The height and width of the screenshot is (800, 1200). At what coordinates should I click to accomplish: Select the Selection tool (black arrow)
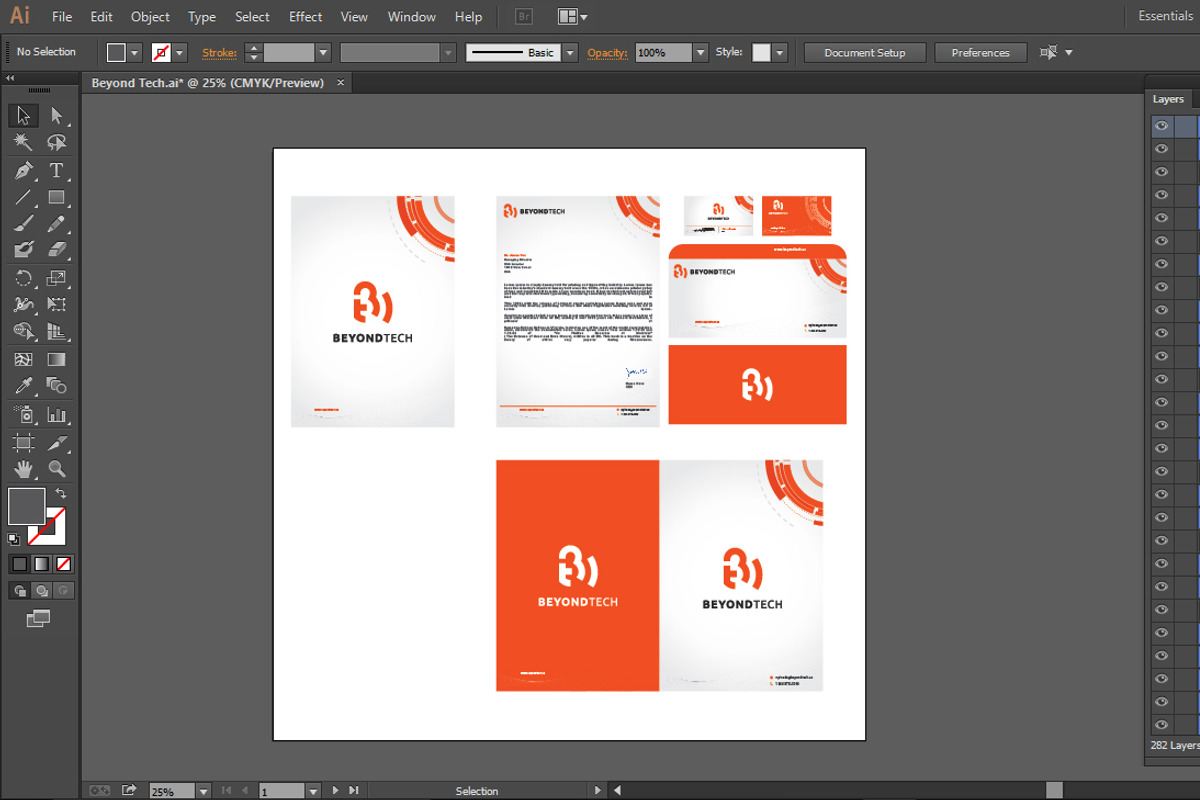23,116
